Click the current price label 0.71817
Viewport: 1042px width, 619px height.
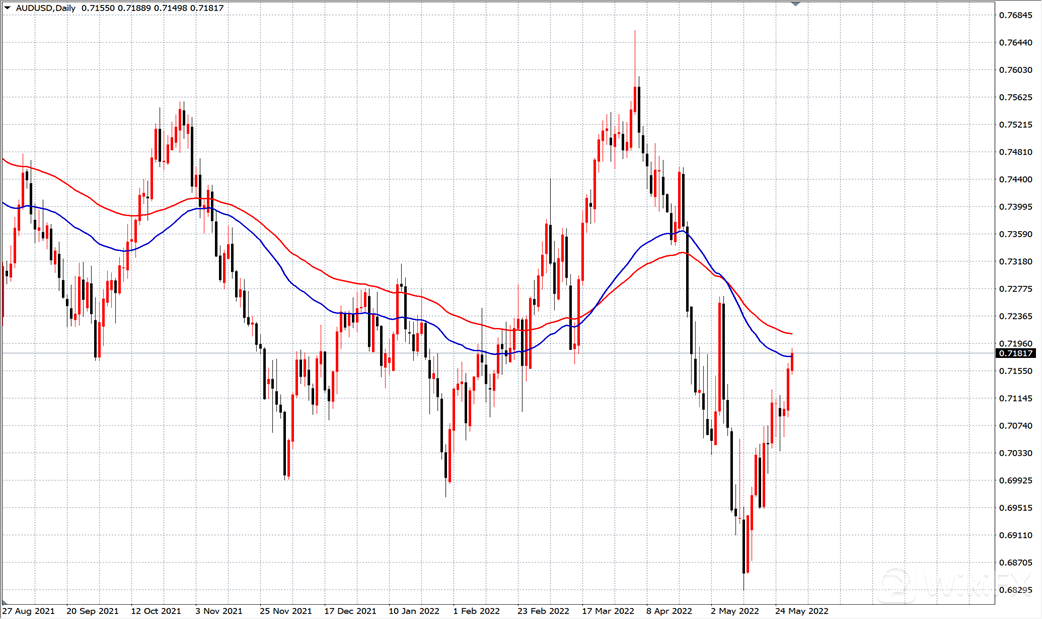[1016, 353]
